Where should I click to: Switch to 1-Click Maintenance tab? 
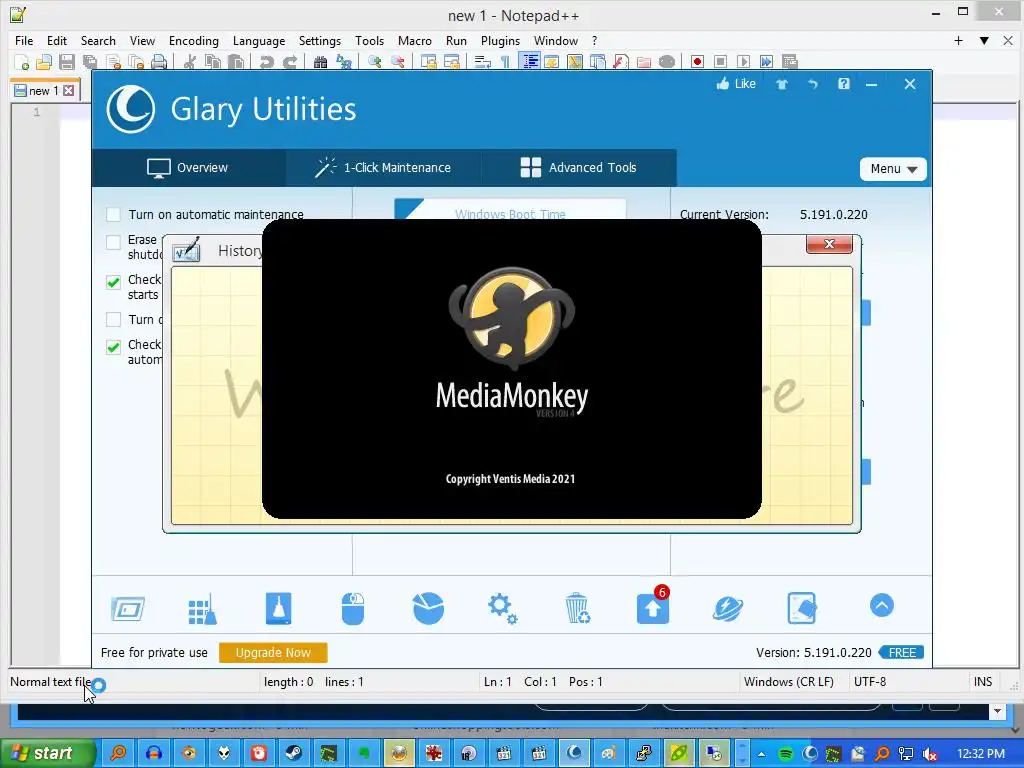383,168
